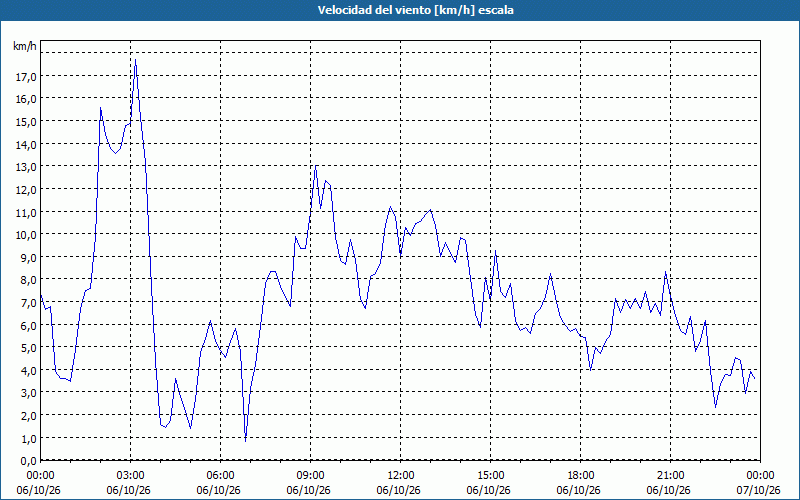The height and width of the screenshot is (500, 800).
Task: Click the 14,0 y-axis label
Action: [x=26, y=145]
